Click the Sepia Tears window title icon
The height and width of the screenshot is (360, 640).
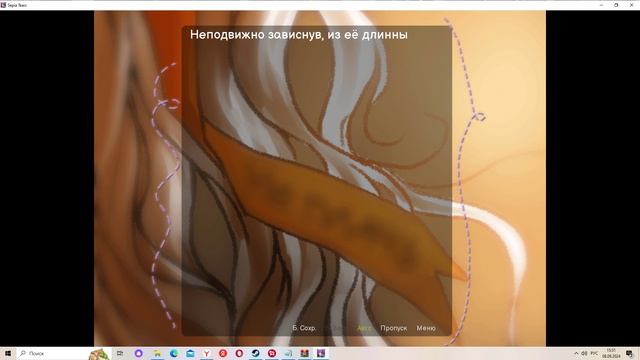(x=3, y=5)
